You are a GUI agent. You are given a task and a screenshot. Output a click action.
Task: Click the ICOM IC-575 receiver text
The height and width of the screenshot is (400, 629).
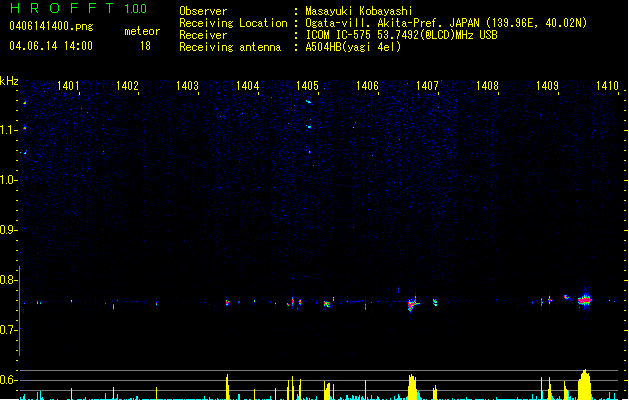[x=401, y=35]
